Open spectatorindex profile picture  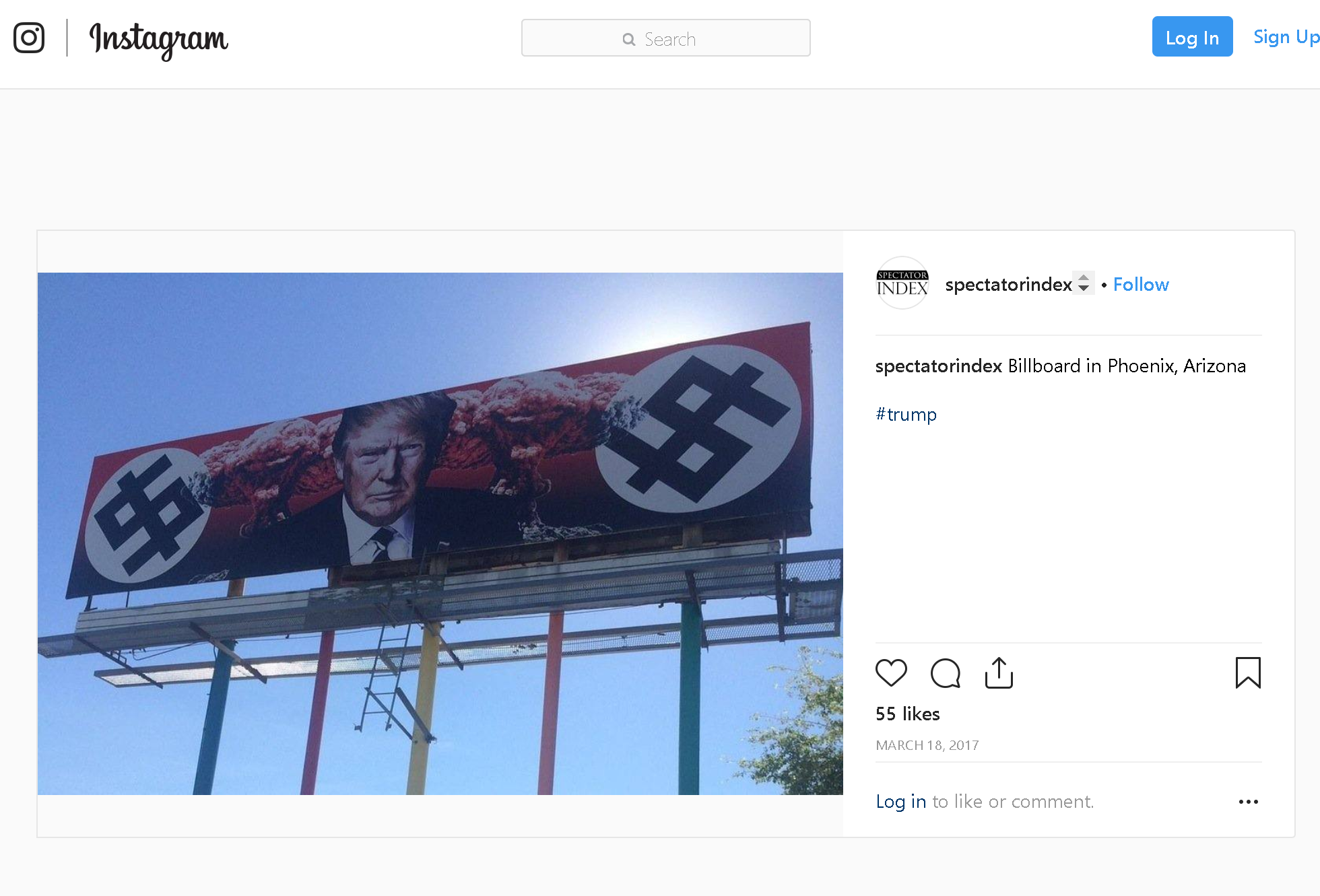pos(902,283)
